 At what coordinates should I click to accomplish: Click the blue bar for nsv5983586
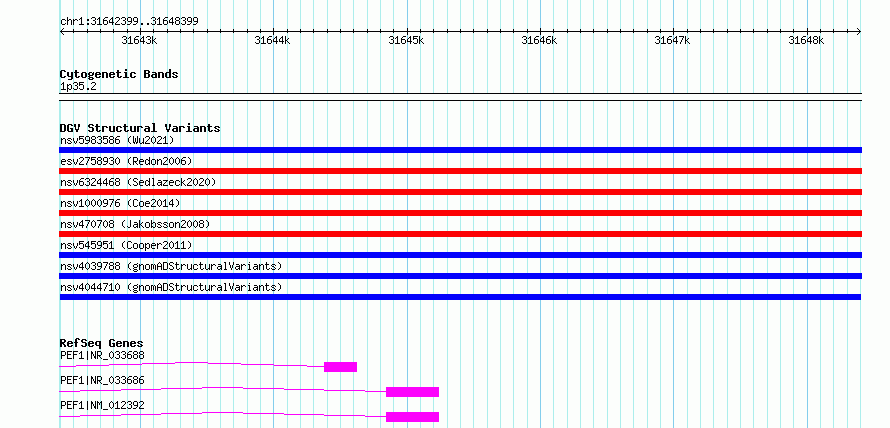460,150
